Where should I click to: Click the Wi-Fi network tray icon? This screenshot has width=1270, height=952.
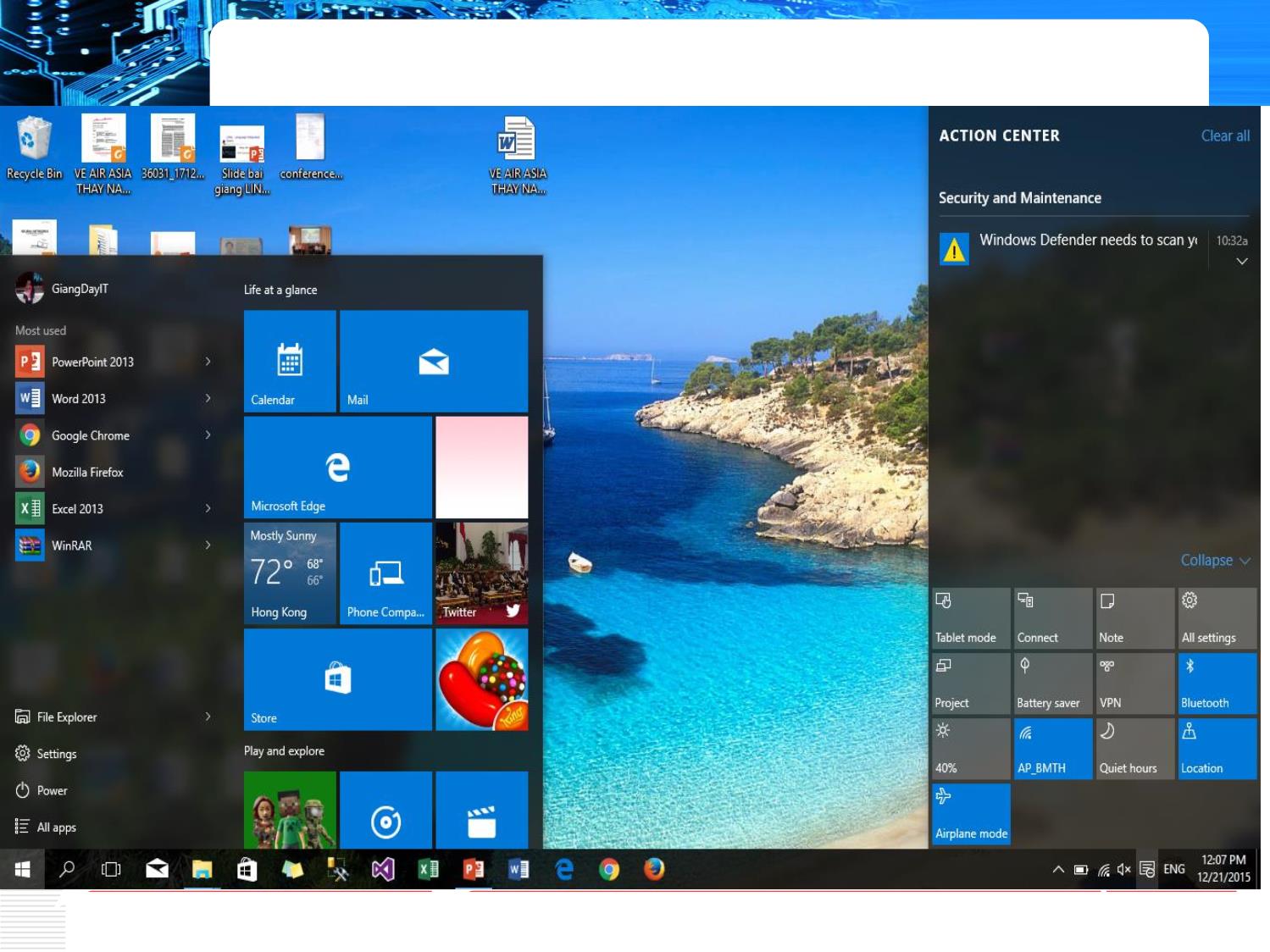pyautogui.click(x=1104, y=869)
